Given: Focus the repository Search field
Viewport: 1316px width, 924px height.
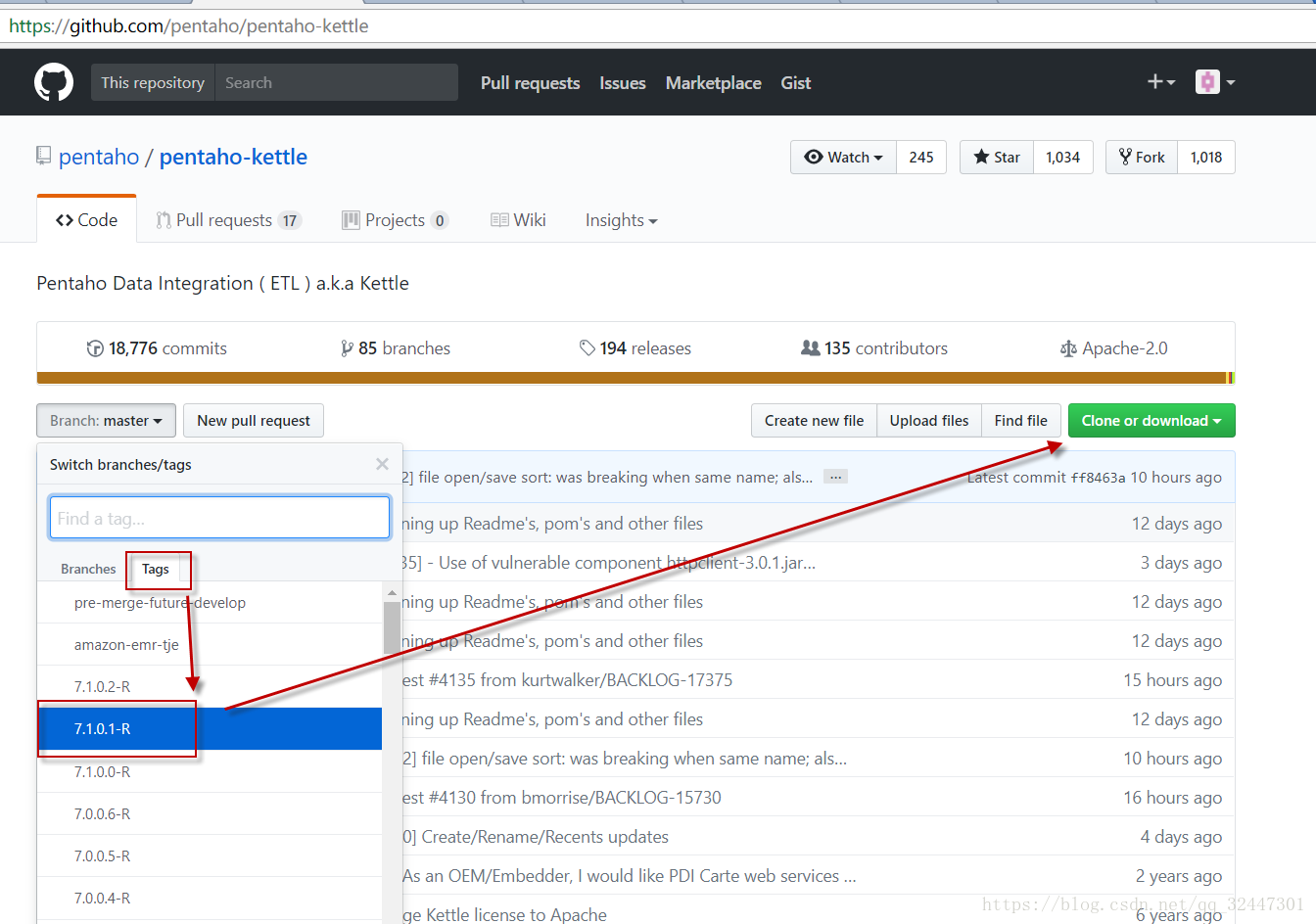Looking at the screenshot, I should pyautogui.click(x=336, y=82).
